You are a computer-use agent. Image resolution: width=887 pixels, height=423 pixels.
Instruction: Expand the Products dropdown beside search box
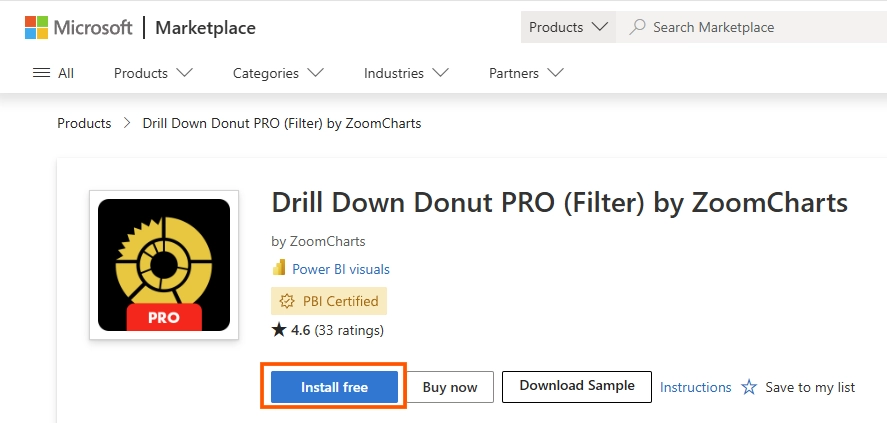[569, 27]
